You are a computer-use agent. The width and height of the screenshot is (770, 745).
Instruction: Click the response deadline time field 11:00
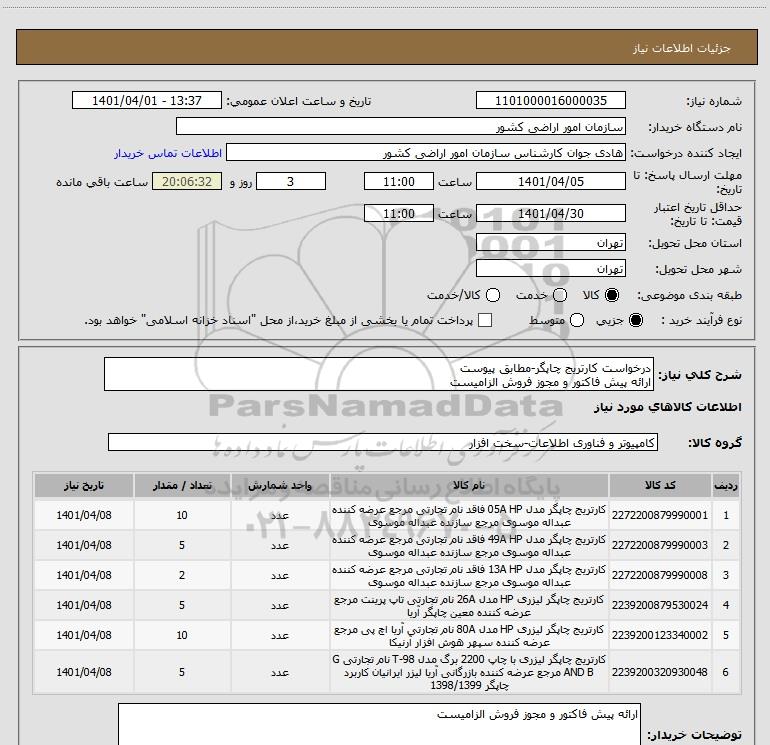tap(399, 181)
